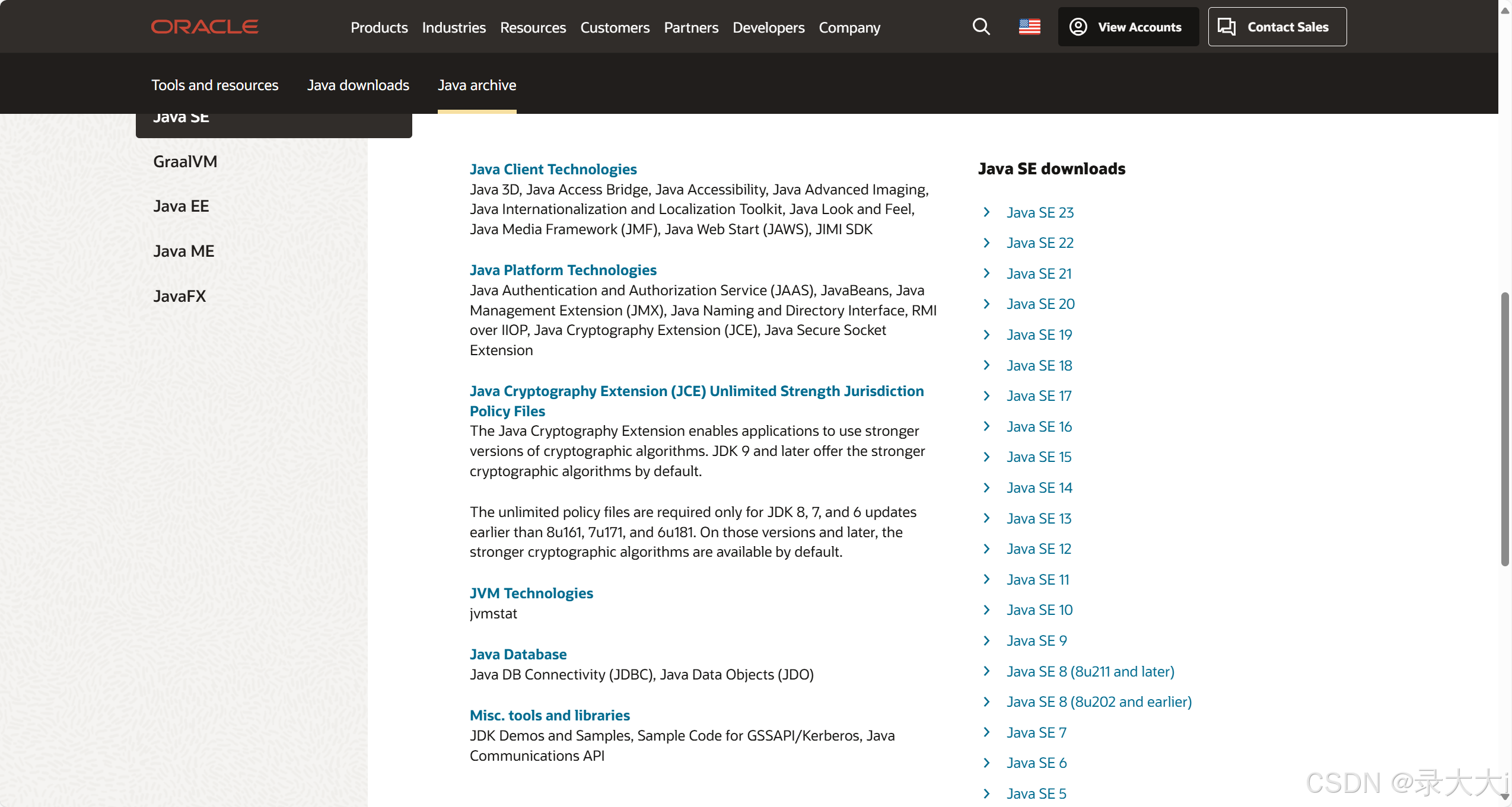The width and height of the screenshot is (1512, 807).
Task: Click the chevron beside Java SE 17
Action: [986, 395]
